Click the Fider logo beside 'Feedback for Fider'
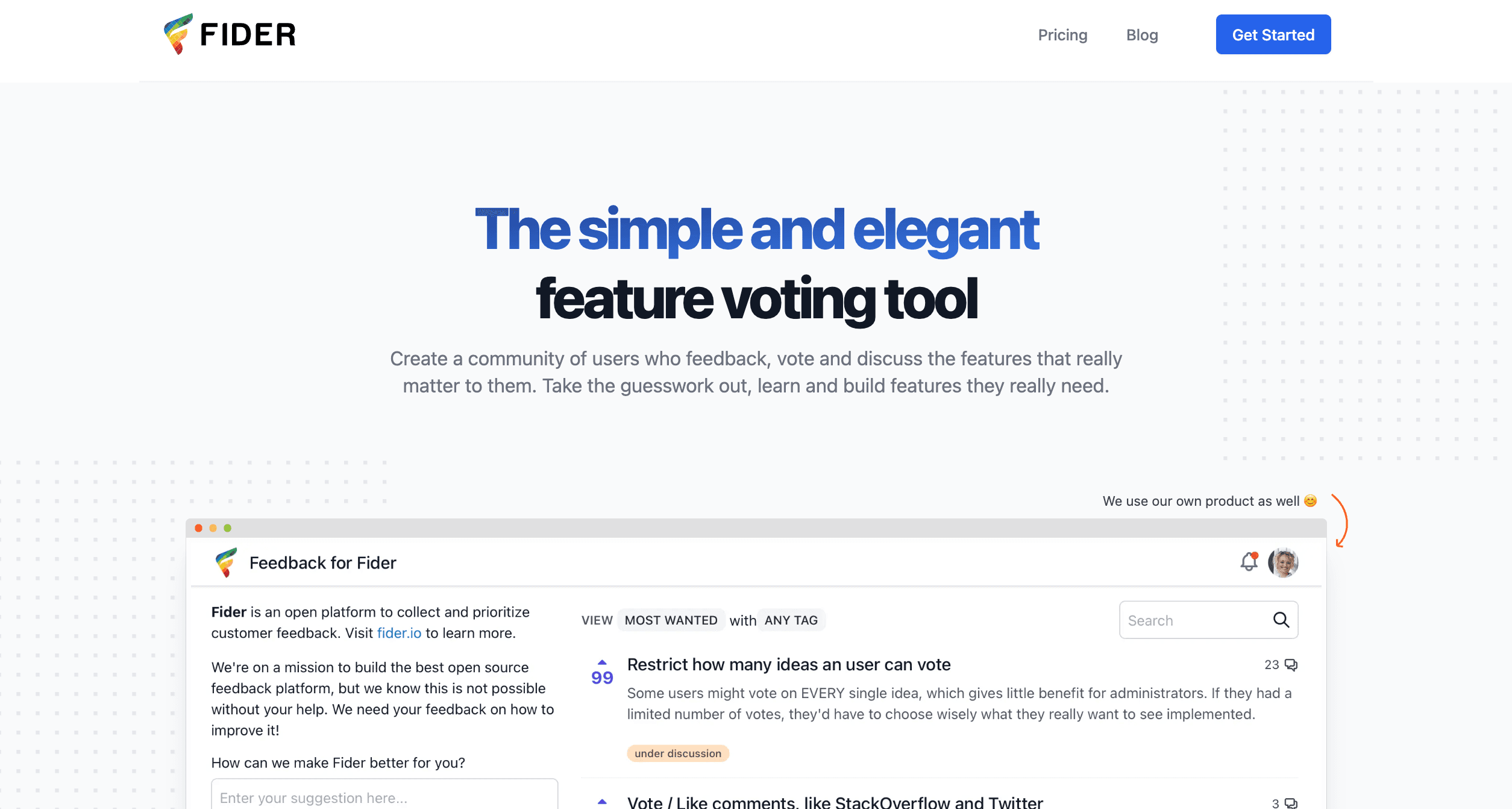 click(227, 562)
